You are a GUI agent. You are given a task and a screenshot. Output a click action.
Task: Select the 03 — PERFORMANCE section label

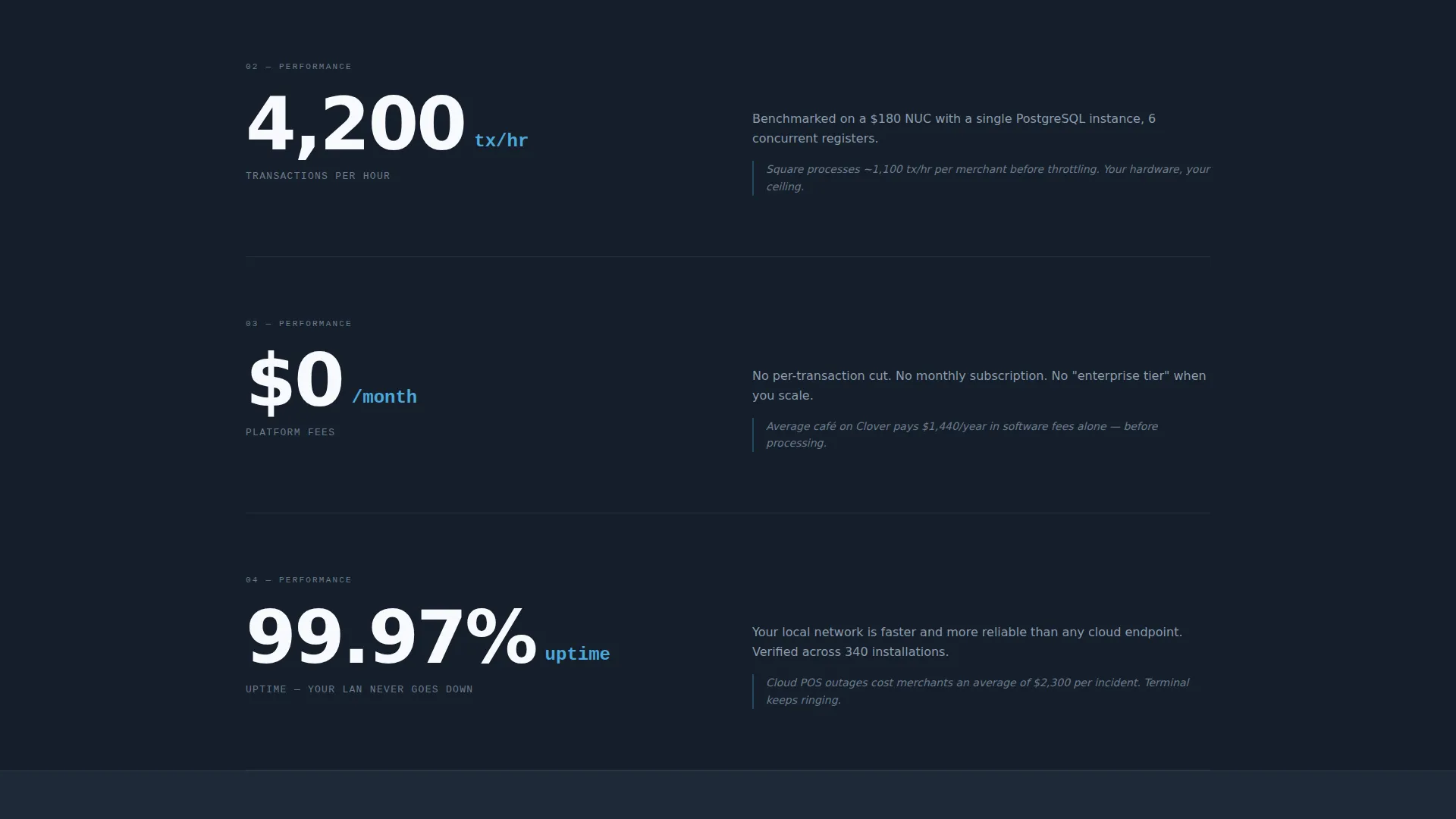pyautogui.click(x=299, y=324)
